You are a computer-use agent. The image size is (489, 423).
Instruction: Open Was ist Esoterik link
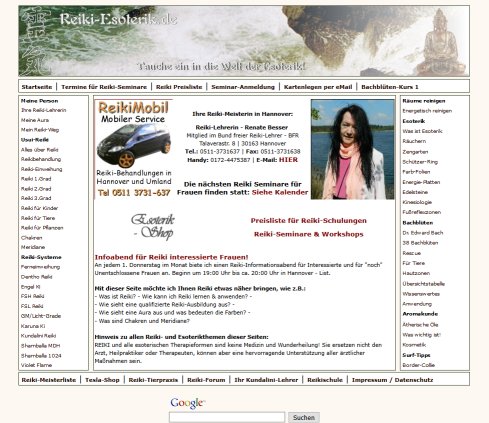(x=422, y=131)
